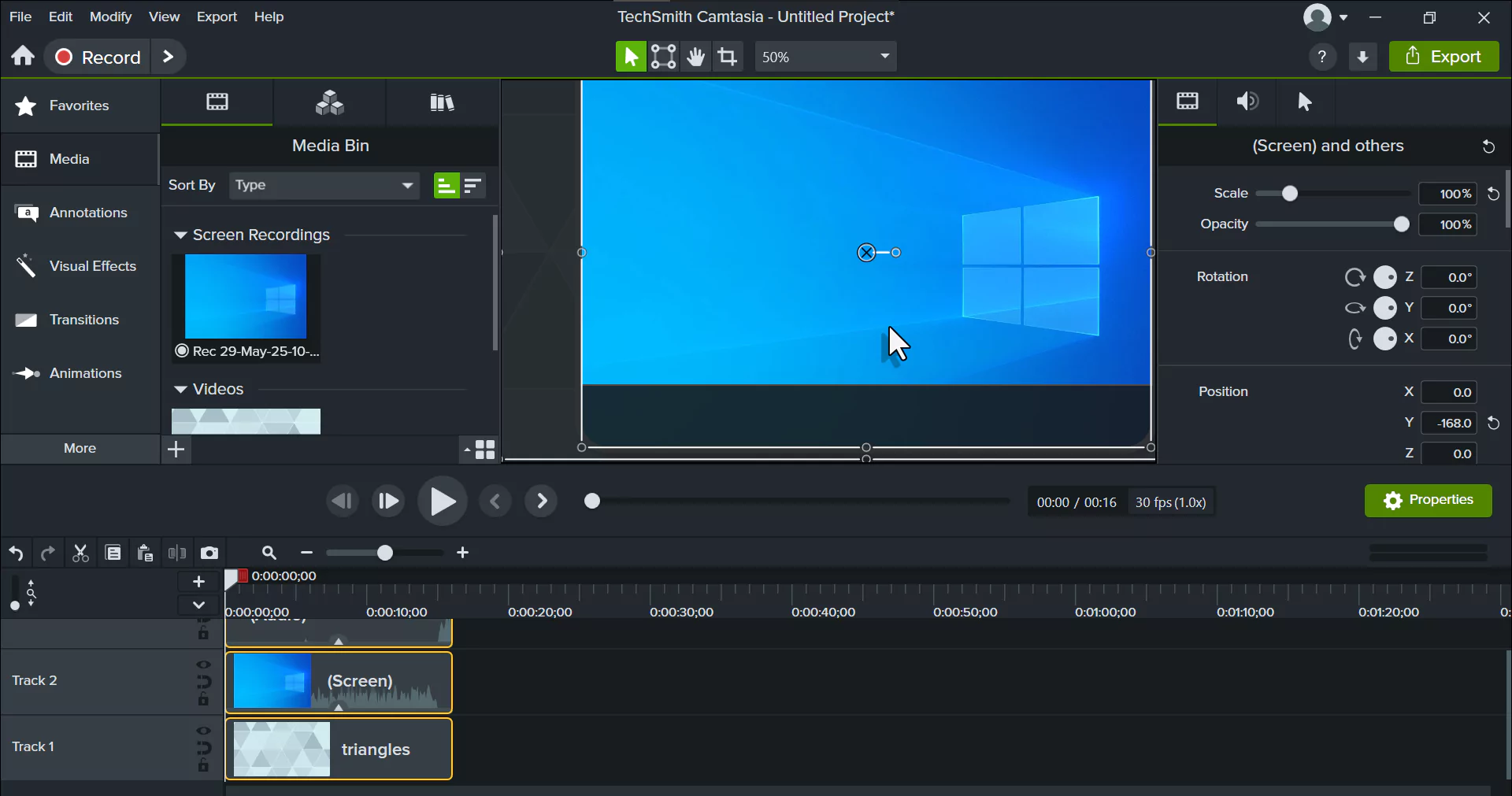
Task: Play the video preview
Action: coord(443,502)
